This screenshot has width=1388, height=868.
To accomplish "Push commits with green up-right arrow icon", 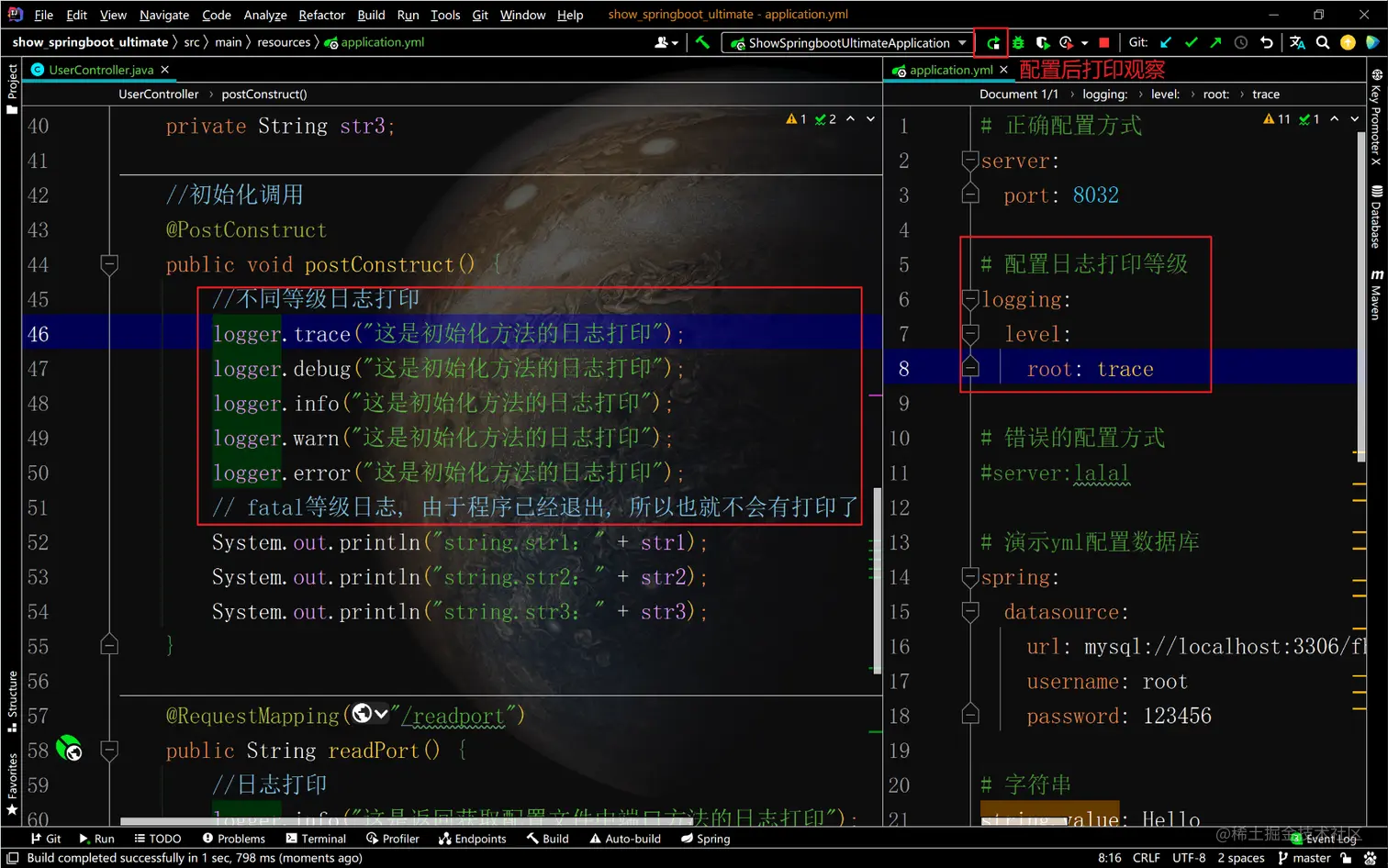I will pyautogui.click(x=1215, y=42).
